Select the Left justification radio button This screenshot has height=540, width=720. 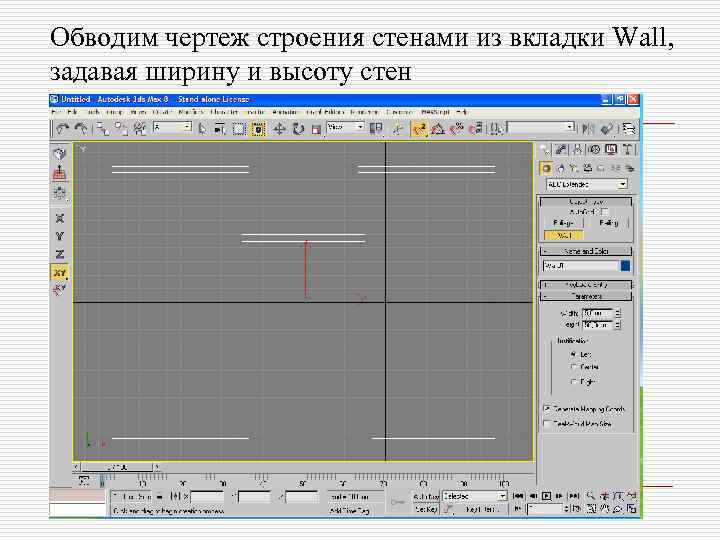573,354
